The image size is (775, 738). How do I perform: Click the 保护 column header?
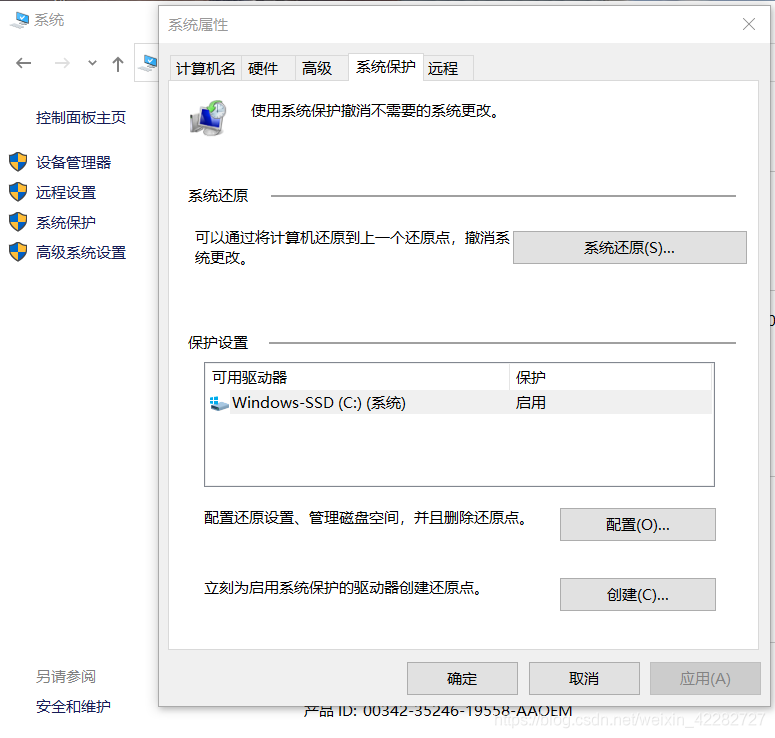pos(610,378)
